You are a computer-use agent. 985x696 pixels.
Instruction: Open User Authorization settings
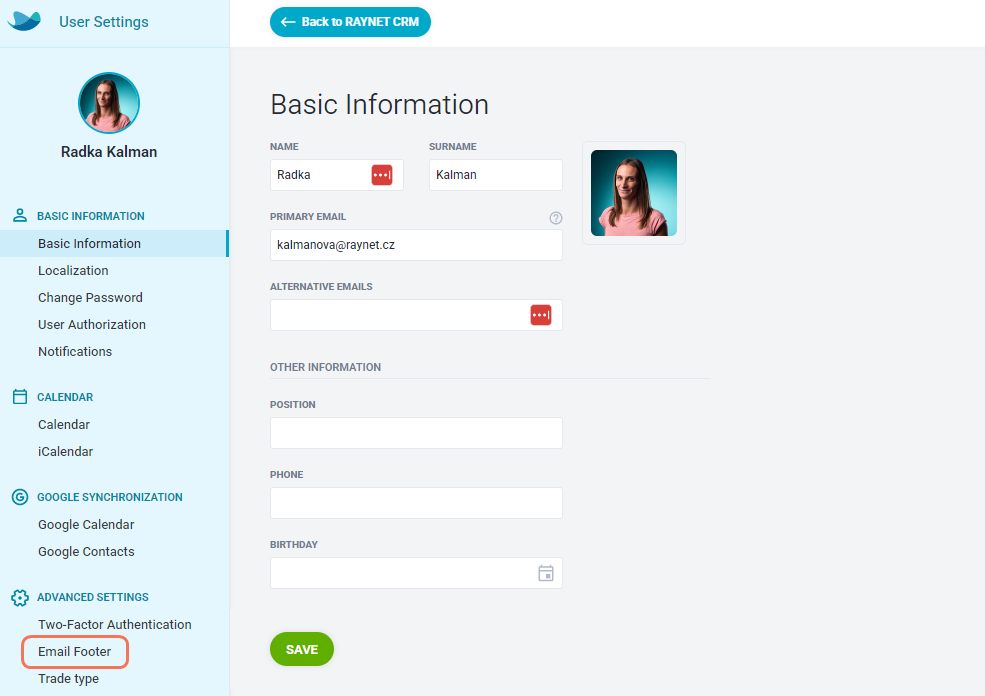coord(92,324)
